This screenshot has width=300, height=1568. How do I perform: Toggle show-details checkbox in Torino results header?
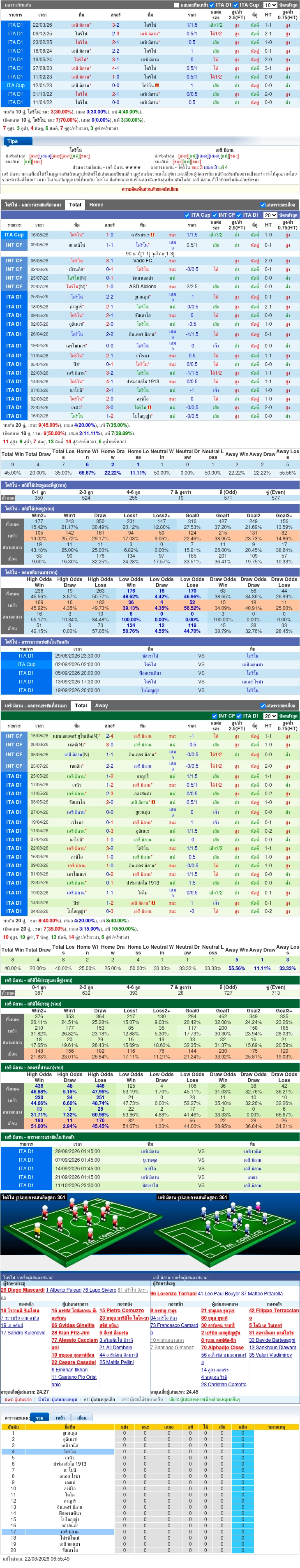263,205
